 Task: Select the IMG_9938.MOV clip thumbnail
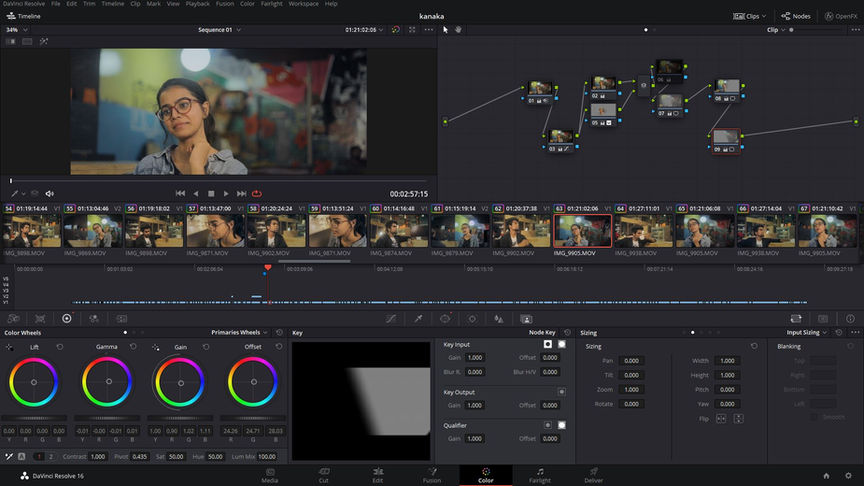point(643,231)
